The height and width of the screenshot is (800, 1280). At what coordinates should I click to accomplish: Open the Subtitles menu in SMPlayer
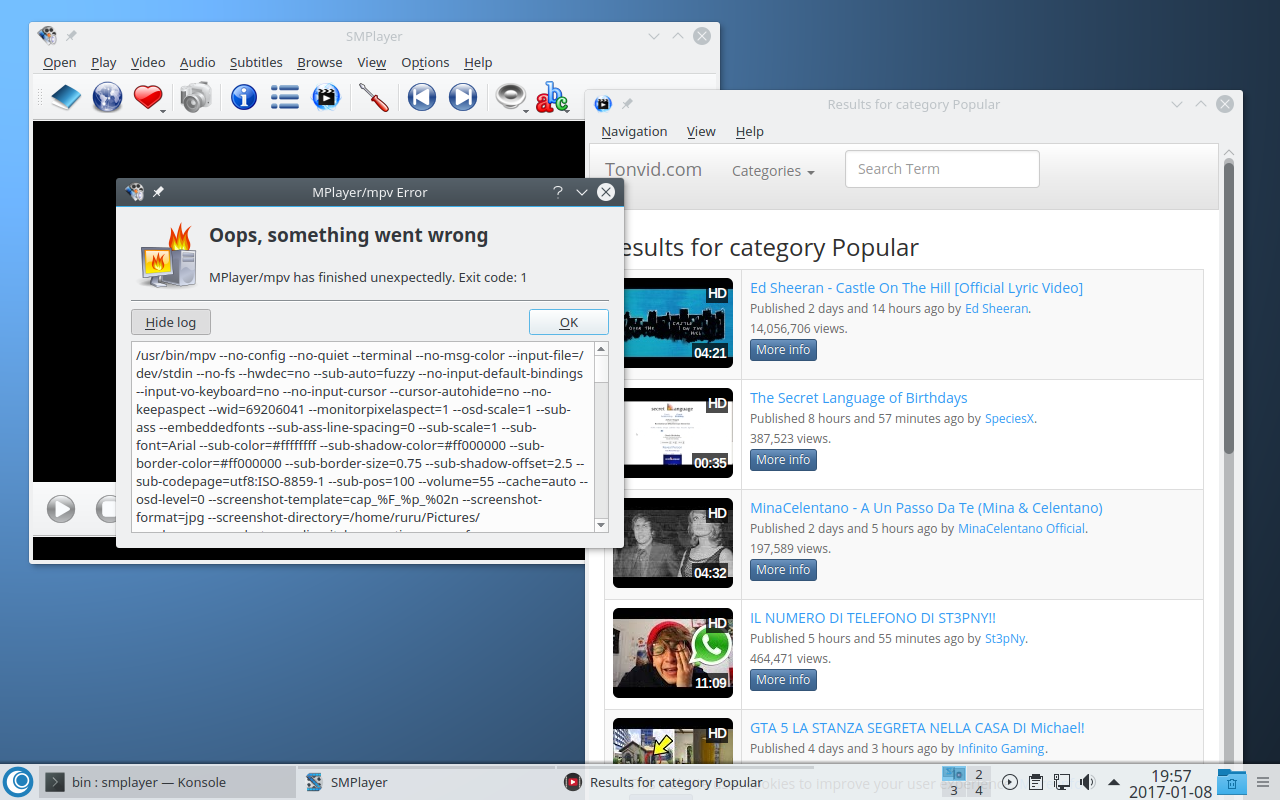click(x=256, y=62)
